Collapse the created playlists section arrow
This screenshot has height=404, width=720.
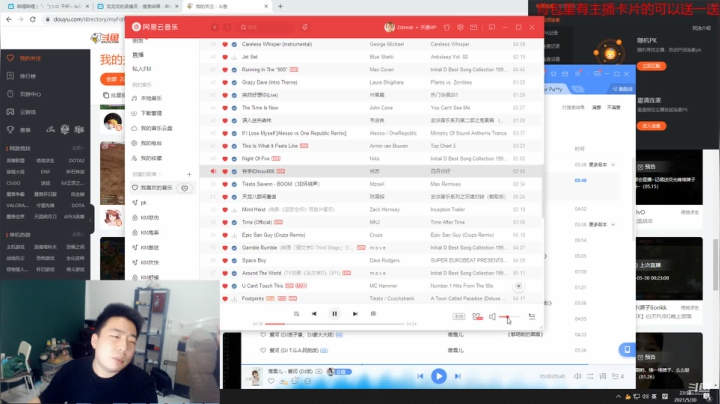tap(160, 174)
